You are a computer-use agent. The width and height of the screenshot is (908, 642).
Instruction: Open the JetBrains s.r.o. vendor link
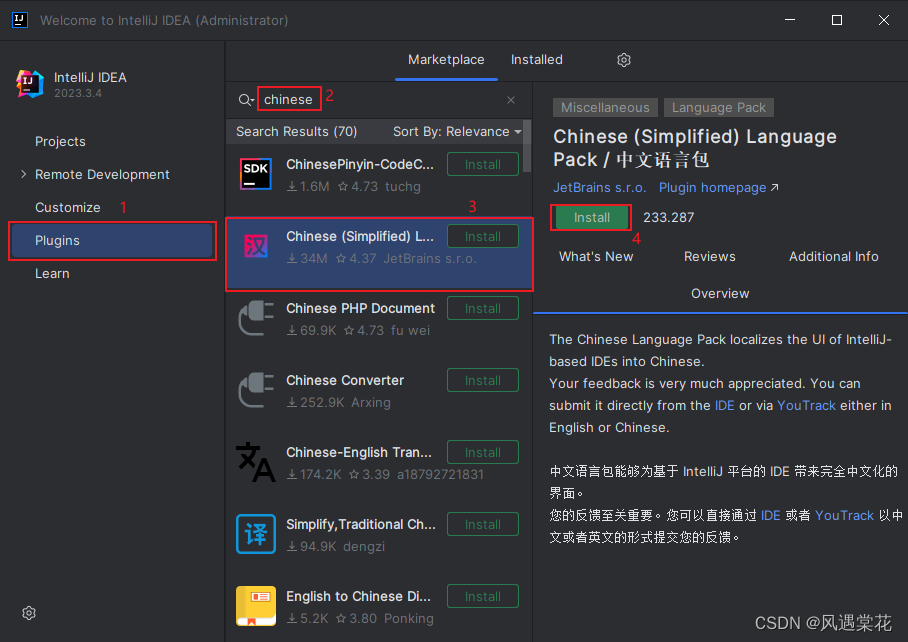pyautogui.click(x=599, y=188)
